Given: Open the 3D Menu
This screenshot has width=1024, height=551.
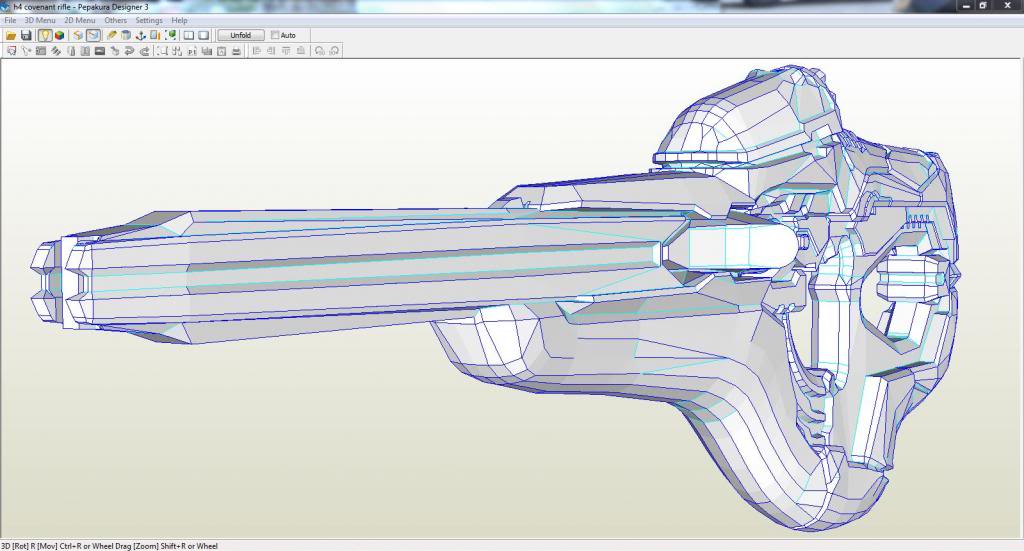Looking at the screenshot, I should (40, 20).
